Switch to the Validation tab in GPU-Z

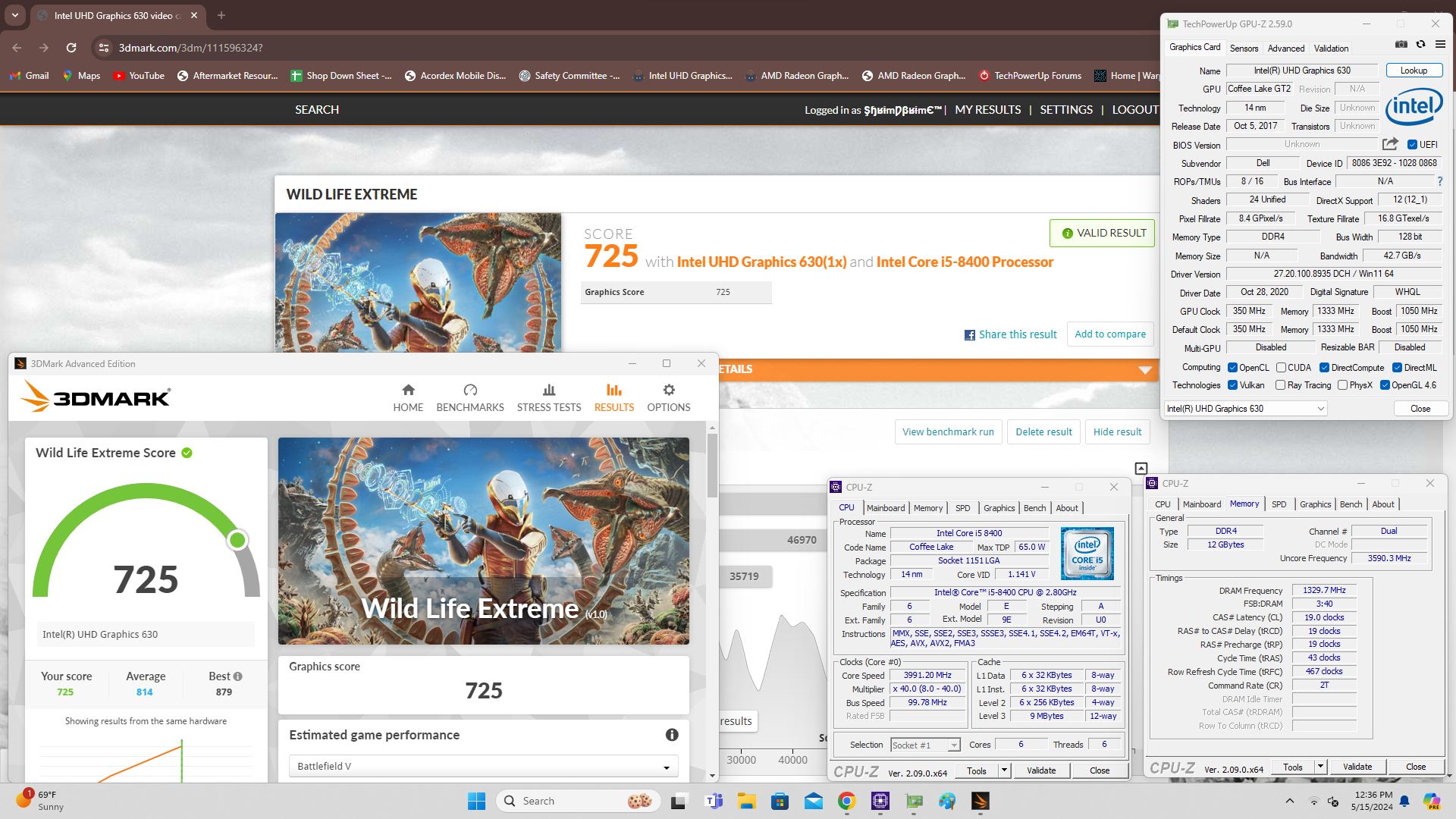[x=1331, y=48]
